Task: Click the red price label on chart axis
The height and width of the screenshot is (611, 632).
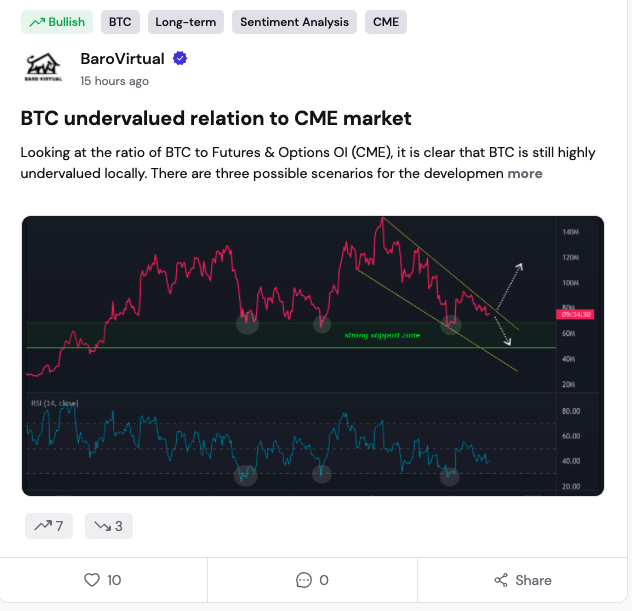Action: click(x=580, y=314)
